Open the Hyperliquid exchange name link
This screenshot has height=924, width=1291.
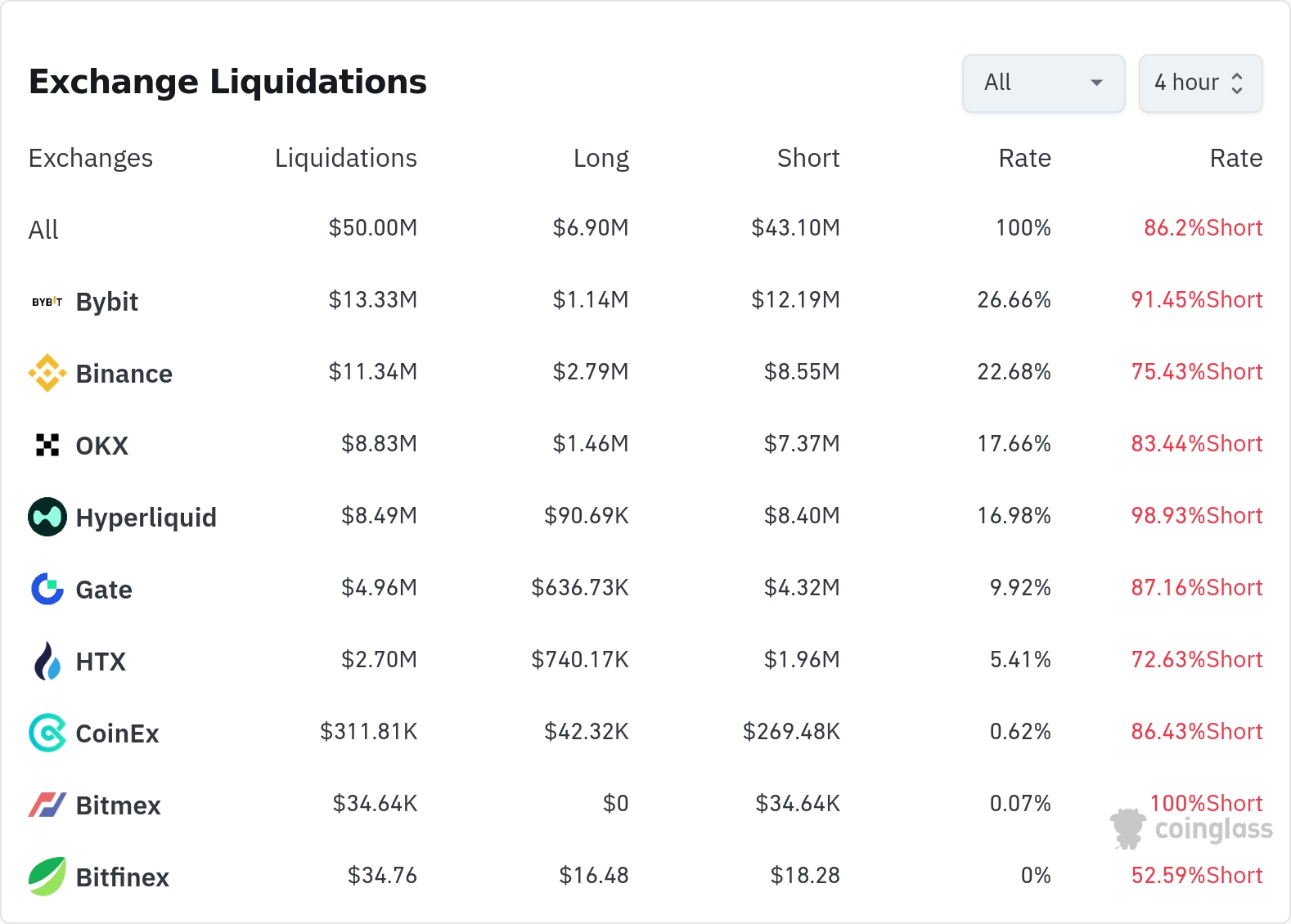click(x=146, y=518)
